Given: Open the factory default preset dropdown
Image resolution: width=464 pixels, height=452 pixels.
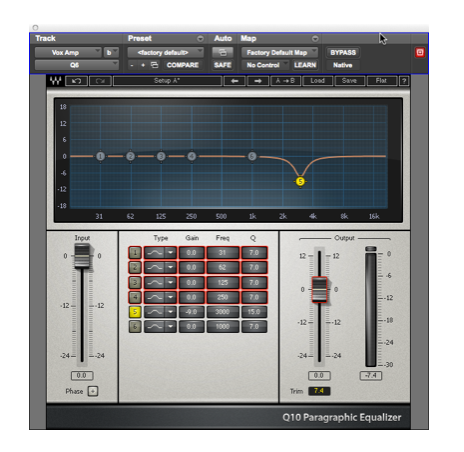Looking at the screenshot, I should [x=166, y=52].
